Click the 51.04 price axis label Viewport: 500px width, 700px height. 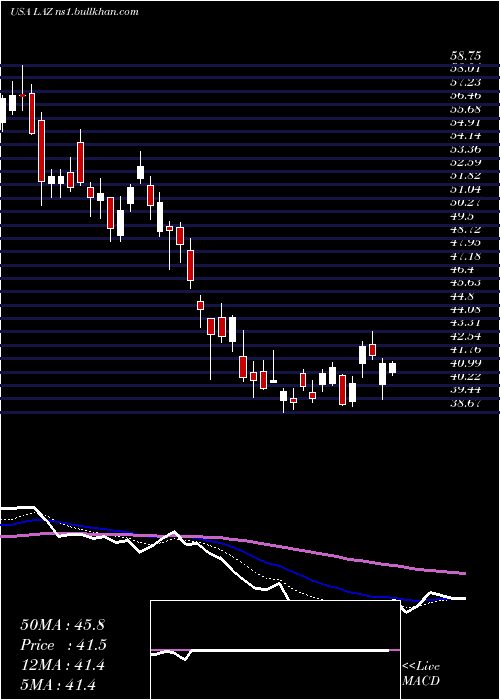point(465,189)
